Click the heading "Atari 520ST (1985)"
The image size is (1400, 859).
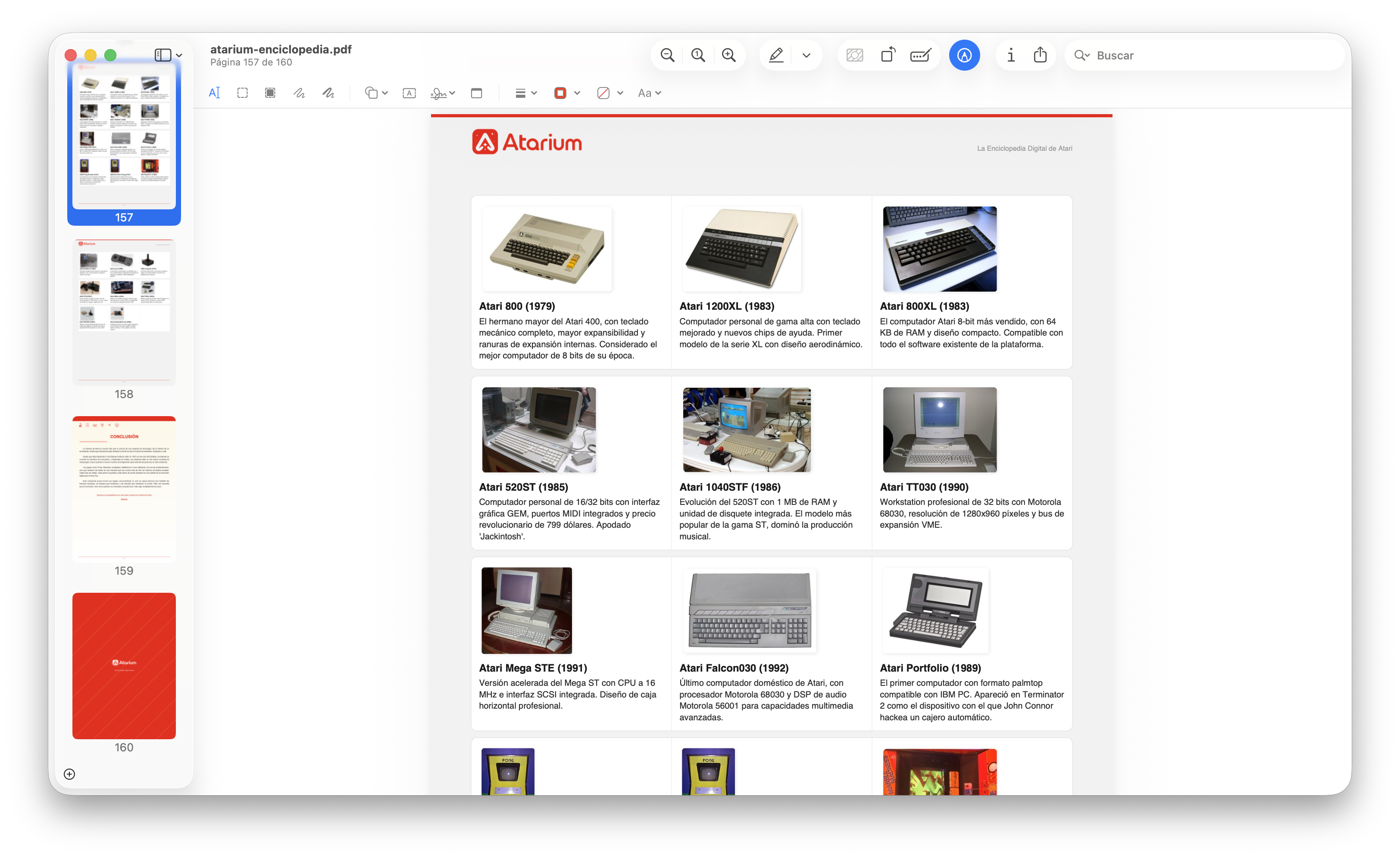524,487
